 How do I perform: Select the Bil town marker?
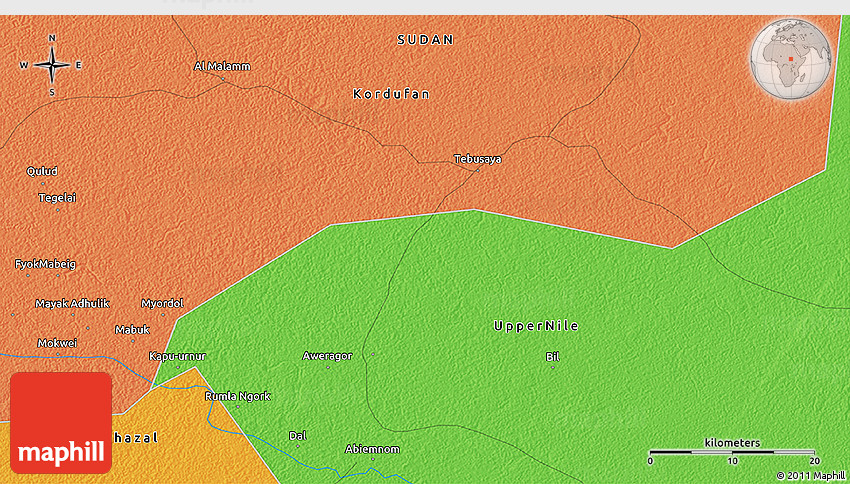tap(553, 367)
